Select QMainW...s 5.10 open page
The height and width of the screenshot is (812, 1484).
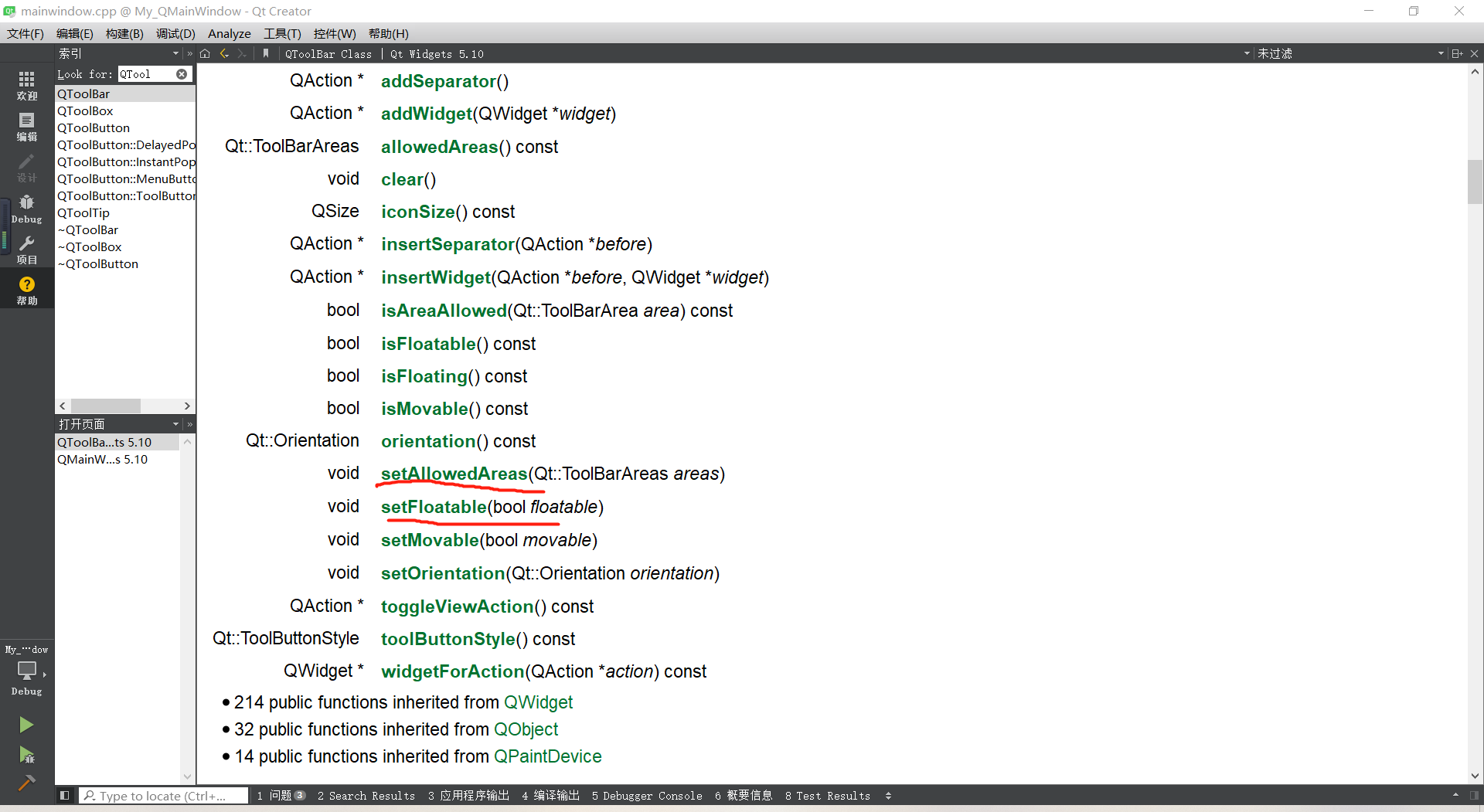tap(117, 459)
